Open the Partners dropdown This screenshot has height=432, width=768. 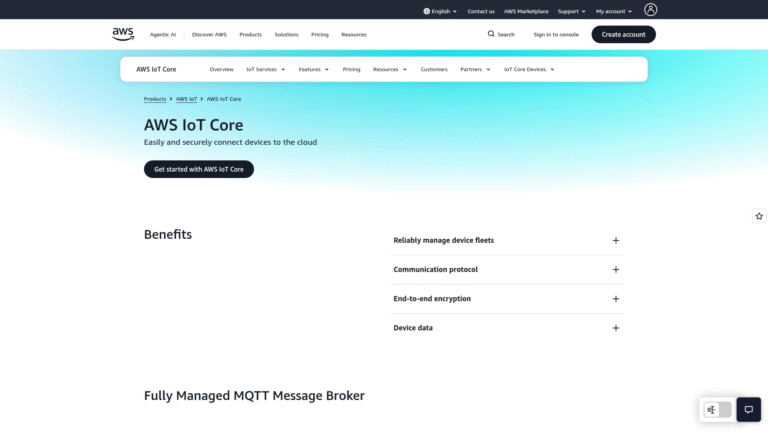coord(475,70)
